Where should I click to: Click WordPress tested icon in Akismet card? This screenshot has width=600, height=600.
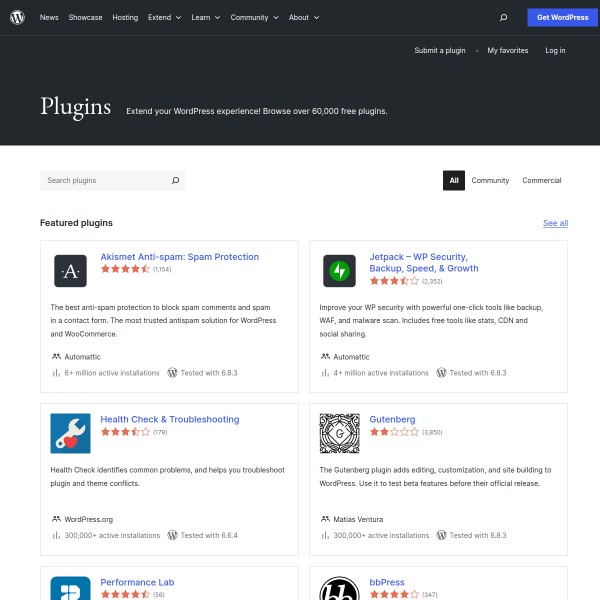coord(172,373)
